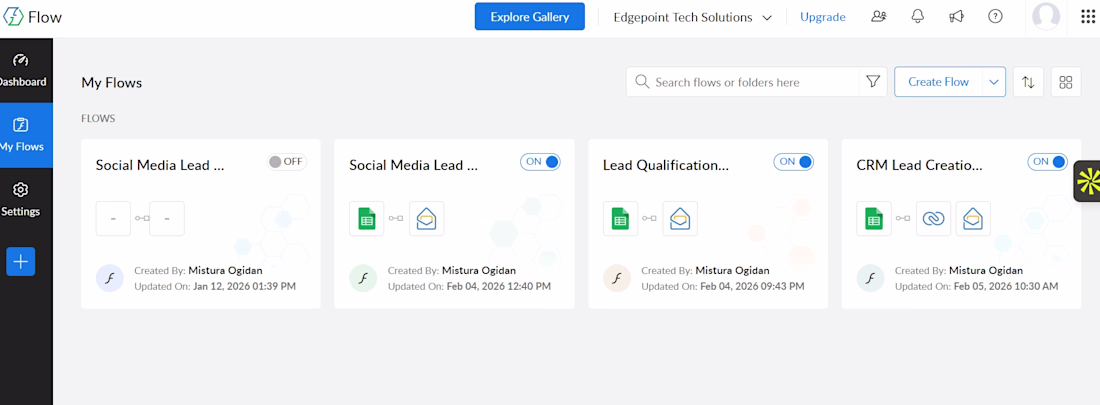Open the user profile avatar
1100x405 pixels.
[1046, 16]
